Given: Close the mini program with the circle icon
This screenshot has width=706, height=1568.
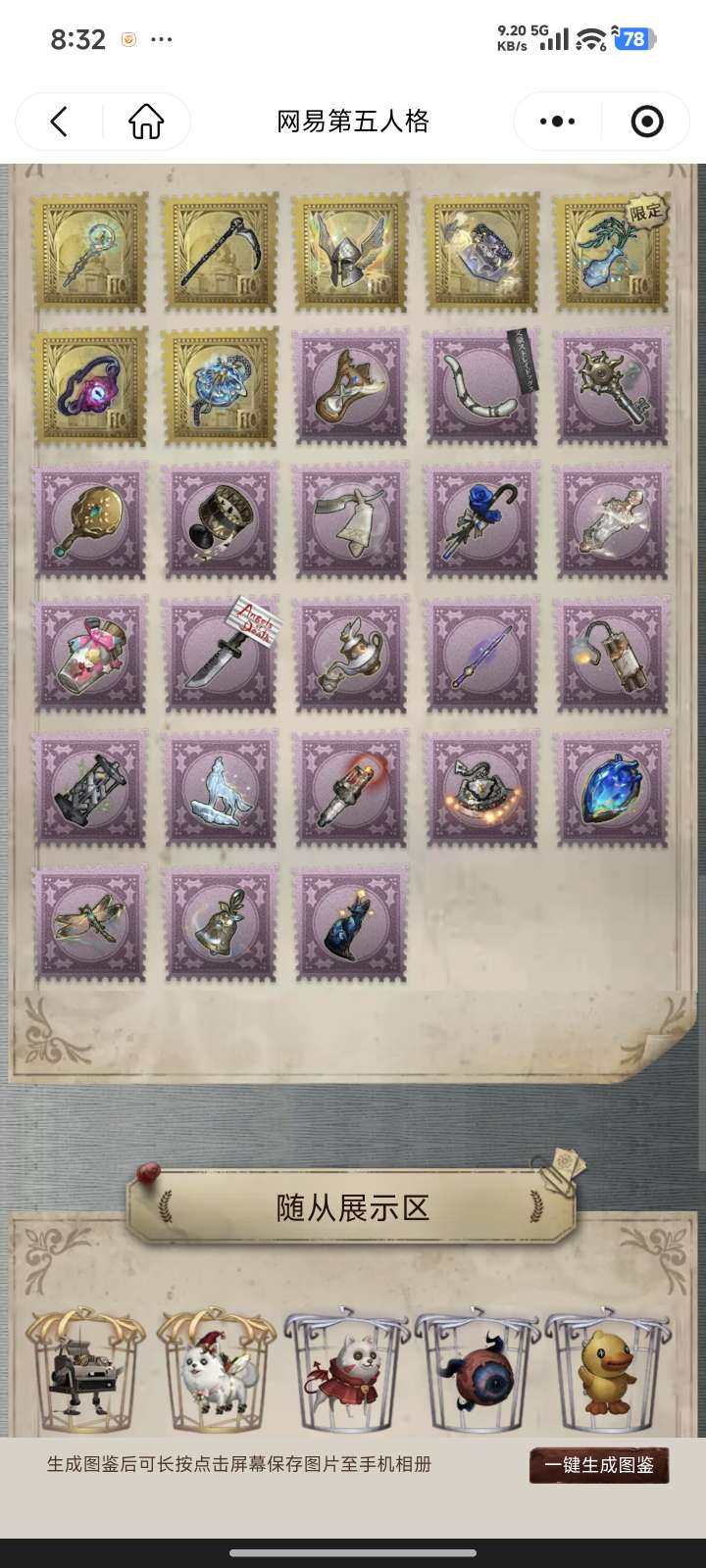Looking at the screenshot, I should point(646,122).
